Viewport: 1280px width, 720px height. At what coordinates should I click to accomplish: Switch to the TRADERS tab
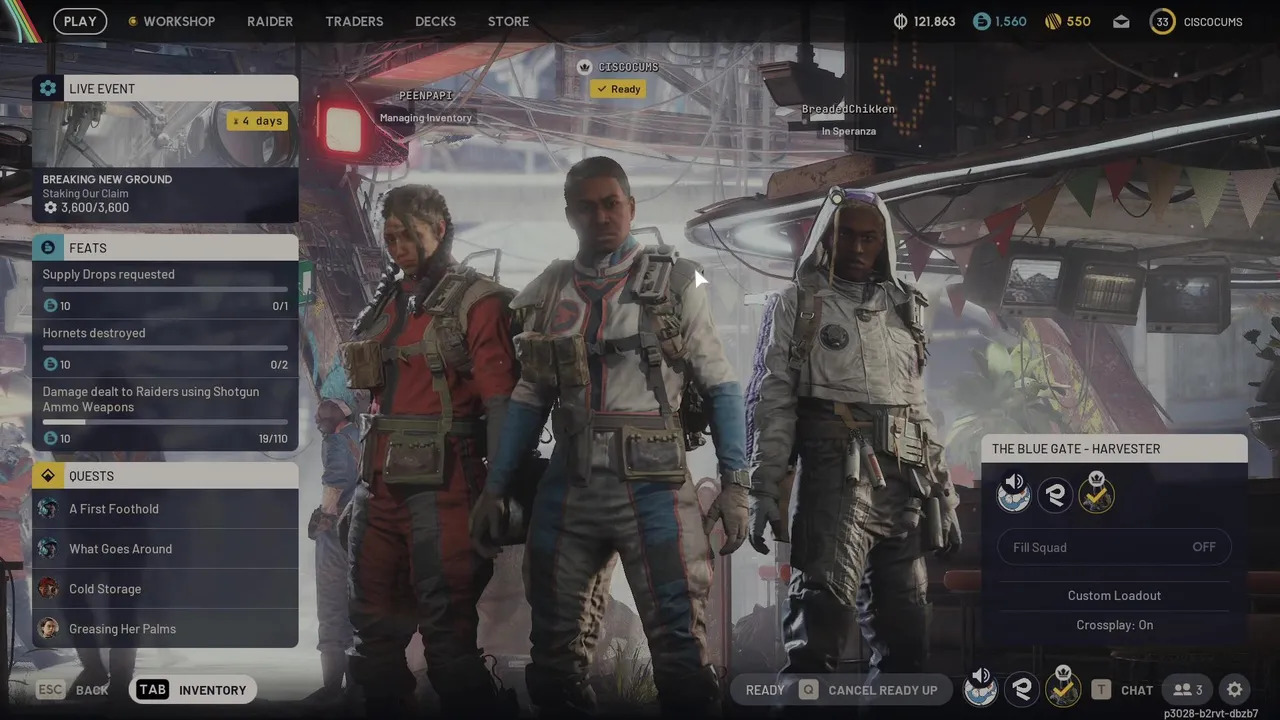pyautogui.click(x=354, y=21)
